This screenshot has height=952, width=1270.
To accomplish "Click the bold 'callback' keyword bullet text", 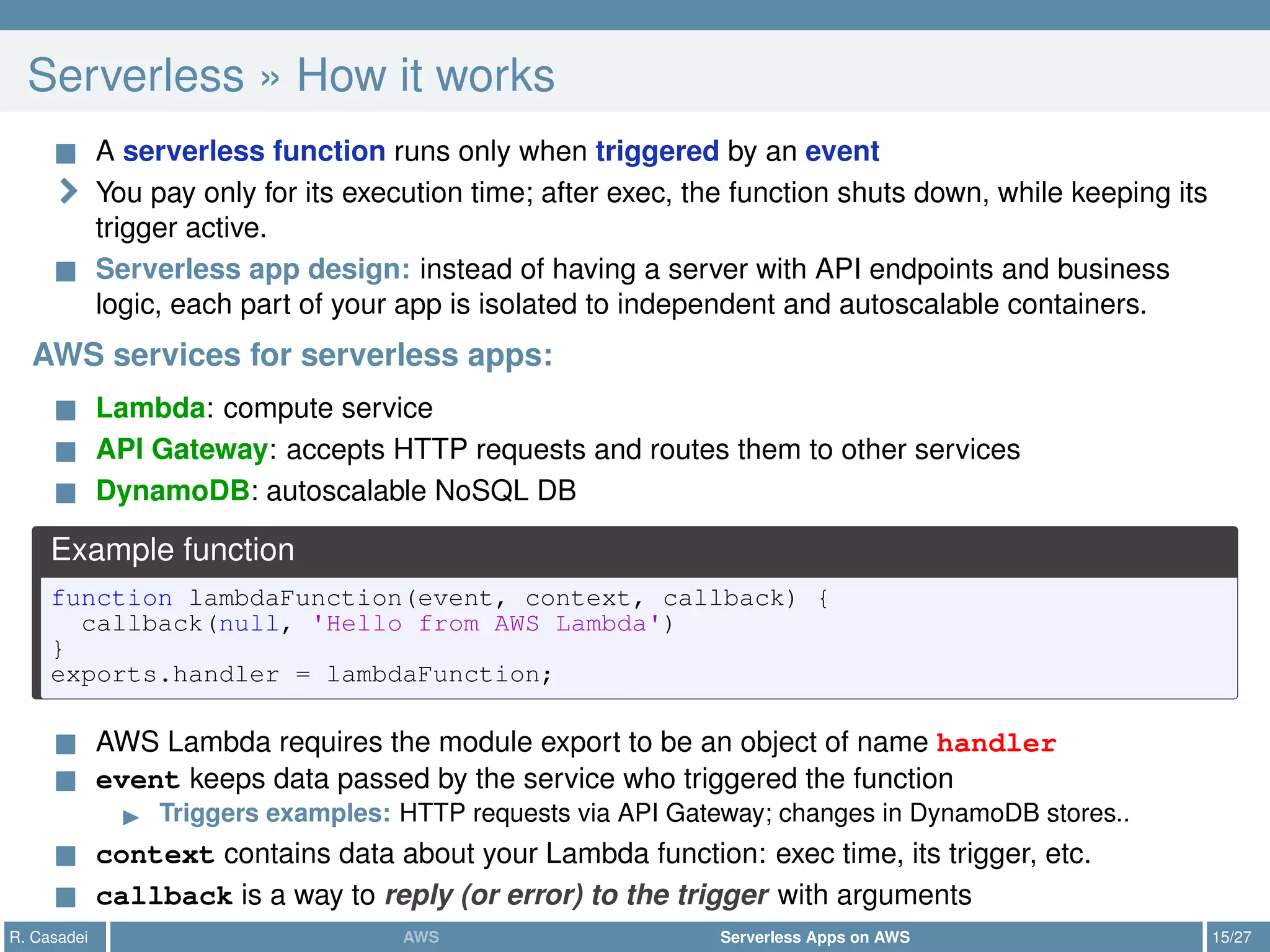I will coord(164,896).
